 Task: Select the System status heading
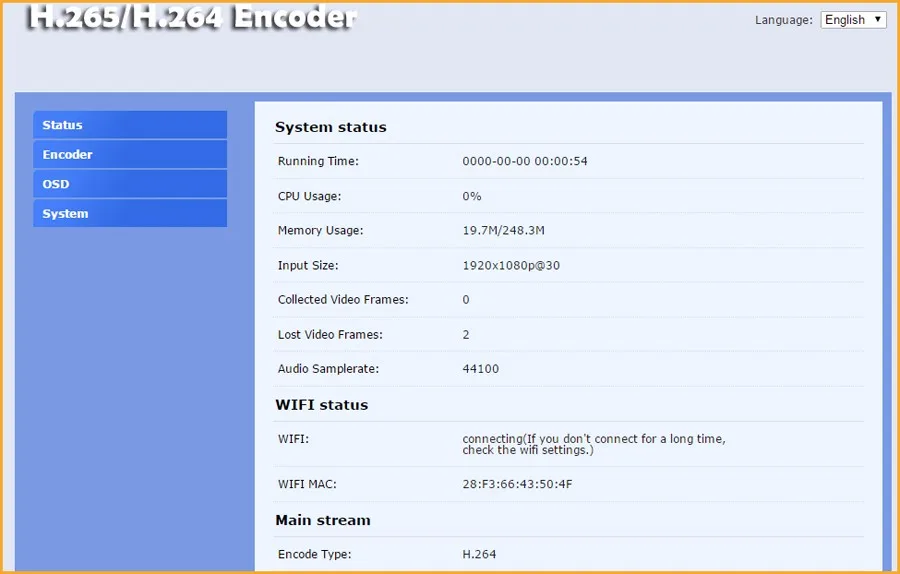click(331, 127)
